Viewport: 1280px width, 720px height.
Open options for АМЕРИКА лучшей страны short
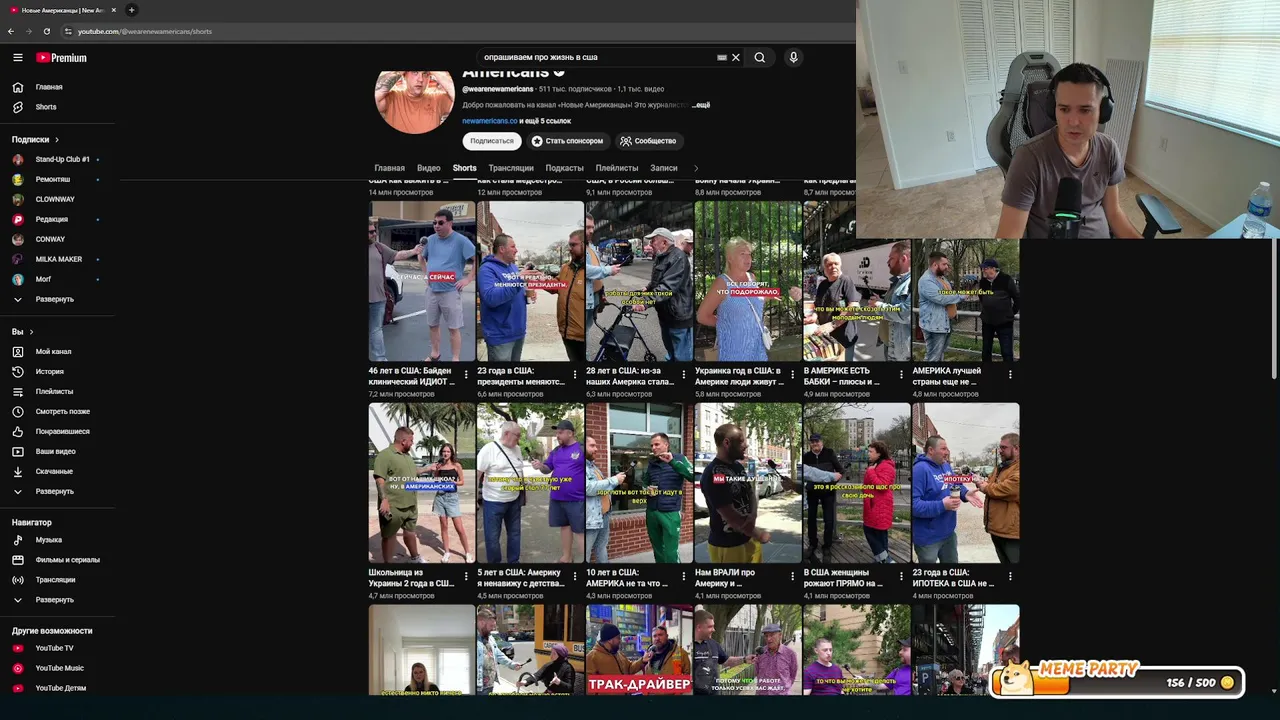[1010, 375]
